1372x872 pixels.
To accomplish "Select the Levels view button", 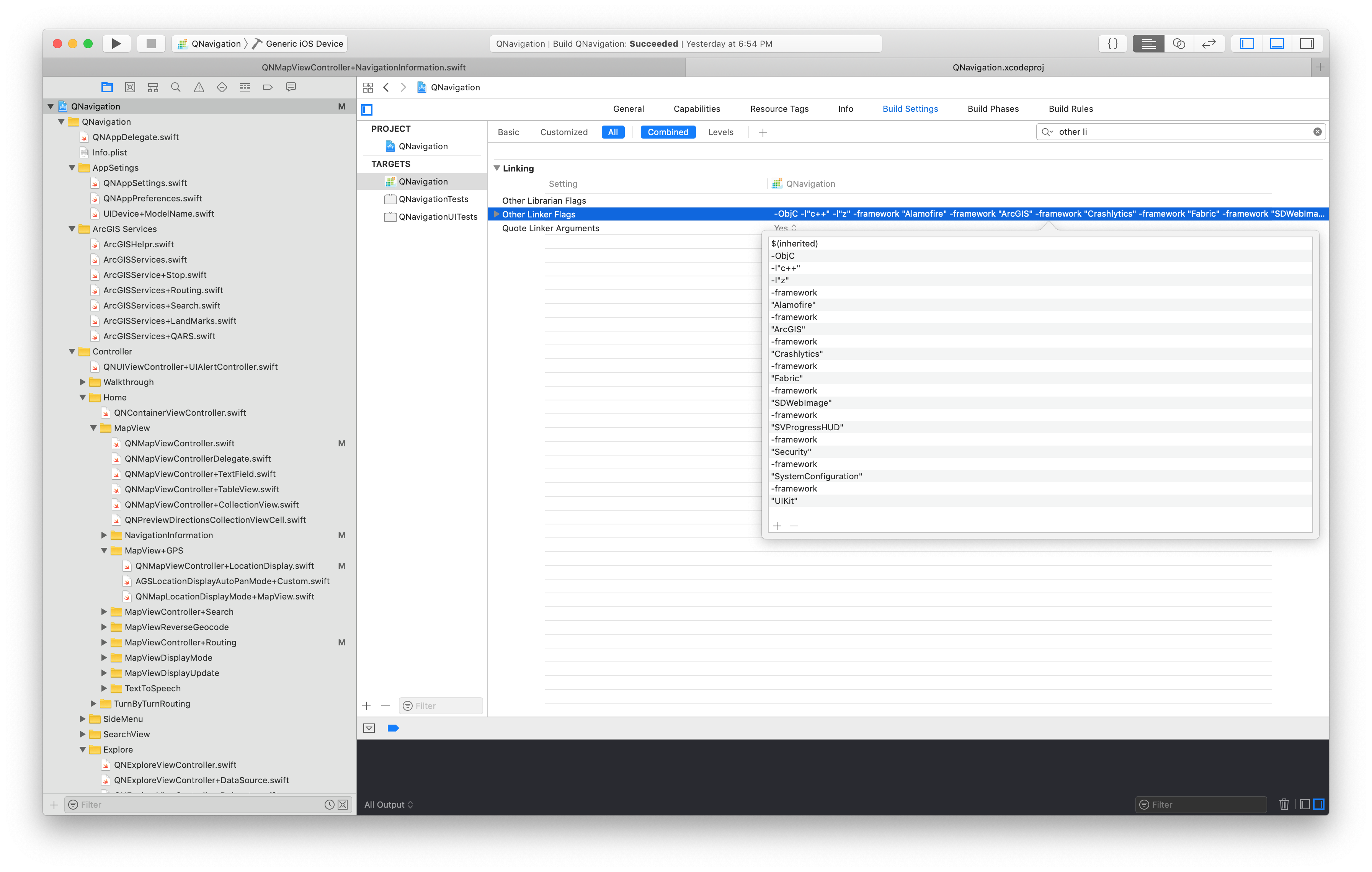I will [720, 132].
